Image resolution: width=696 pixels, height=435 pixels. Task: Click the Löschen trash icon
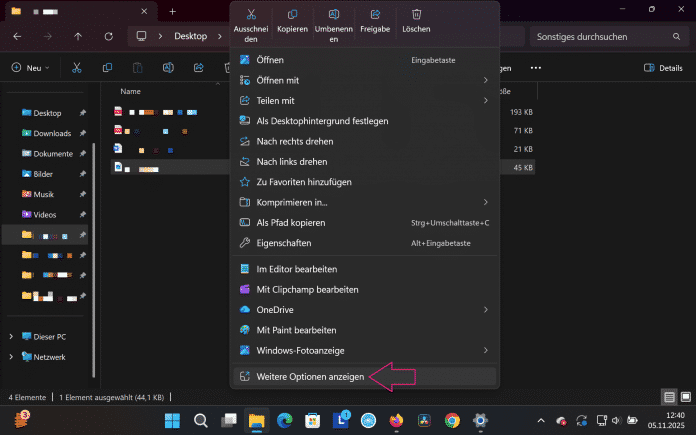[x=416, y=15]
